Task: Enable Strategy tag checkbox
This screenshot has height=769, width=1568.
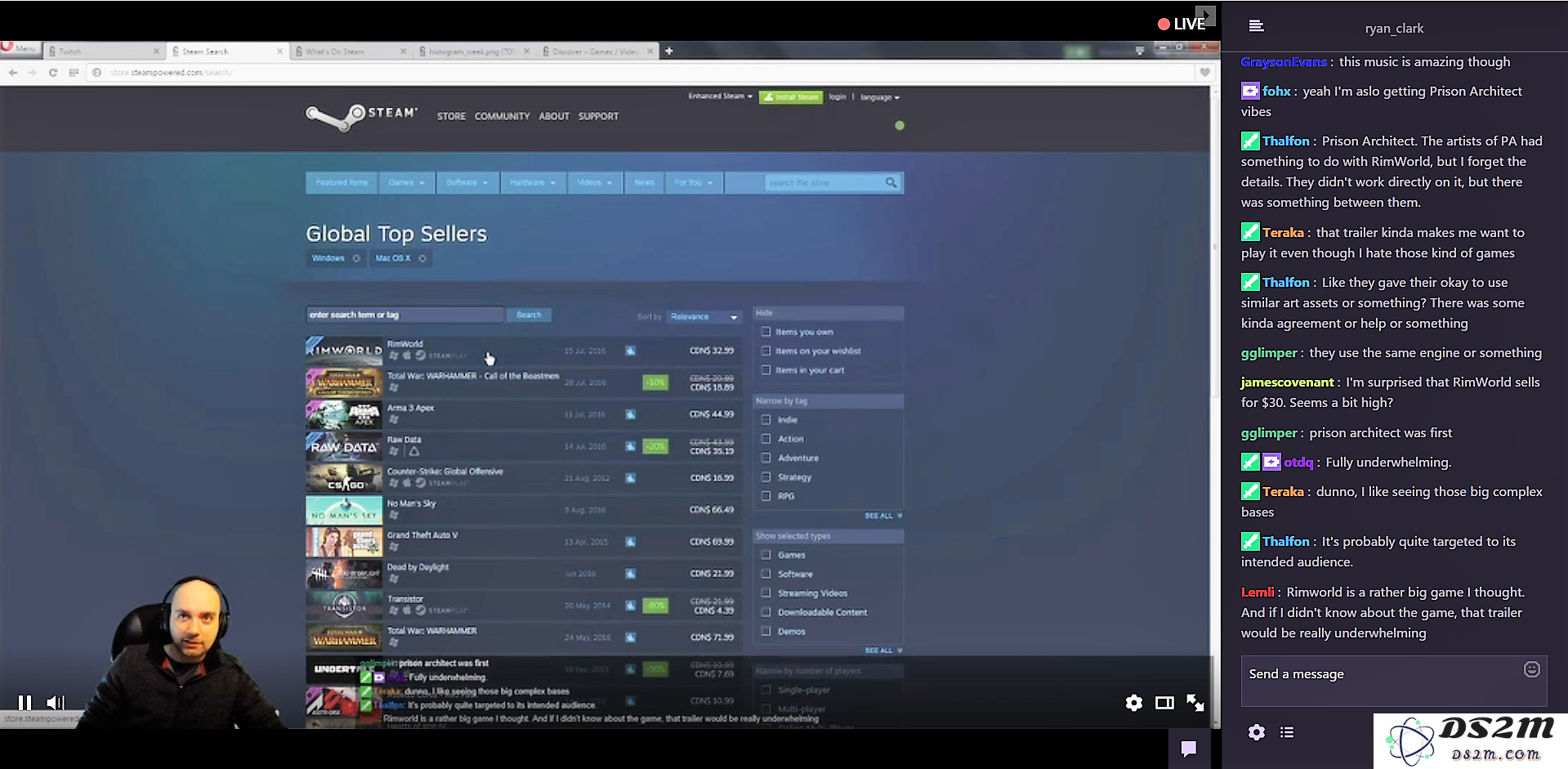Action: 766,477
